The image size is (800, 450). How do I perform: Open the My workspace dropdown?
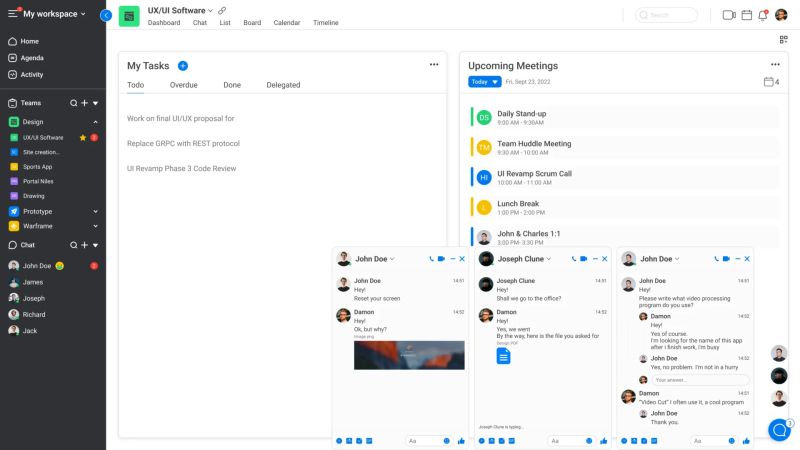(83, 14)
